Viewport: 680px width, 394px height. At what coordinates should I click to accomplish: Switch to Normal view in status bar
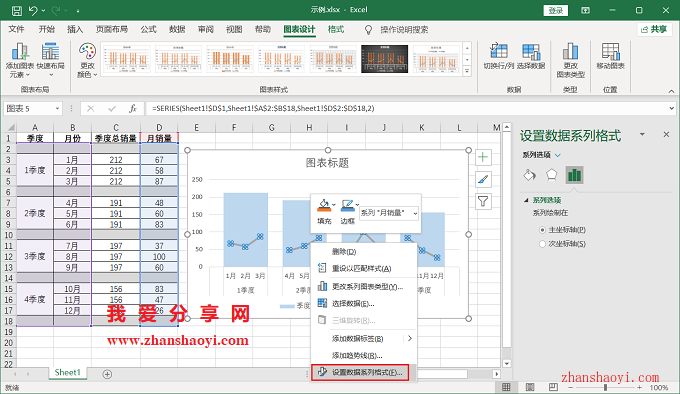coord(506,387)
